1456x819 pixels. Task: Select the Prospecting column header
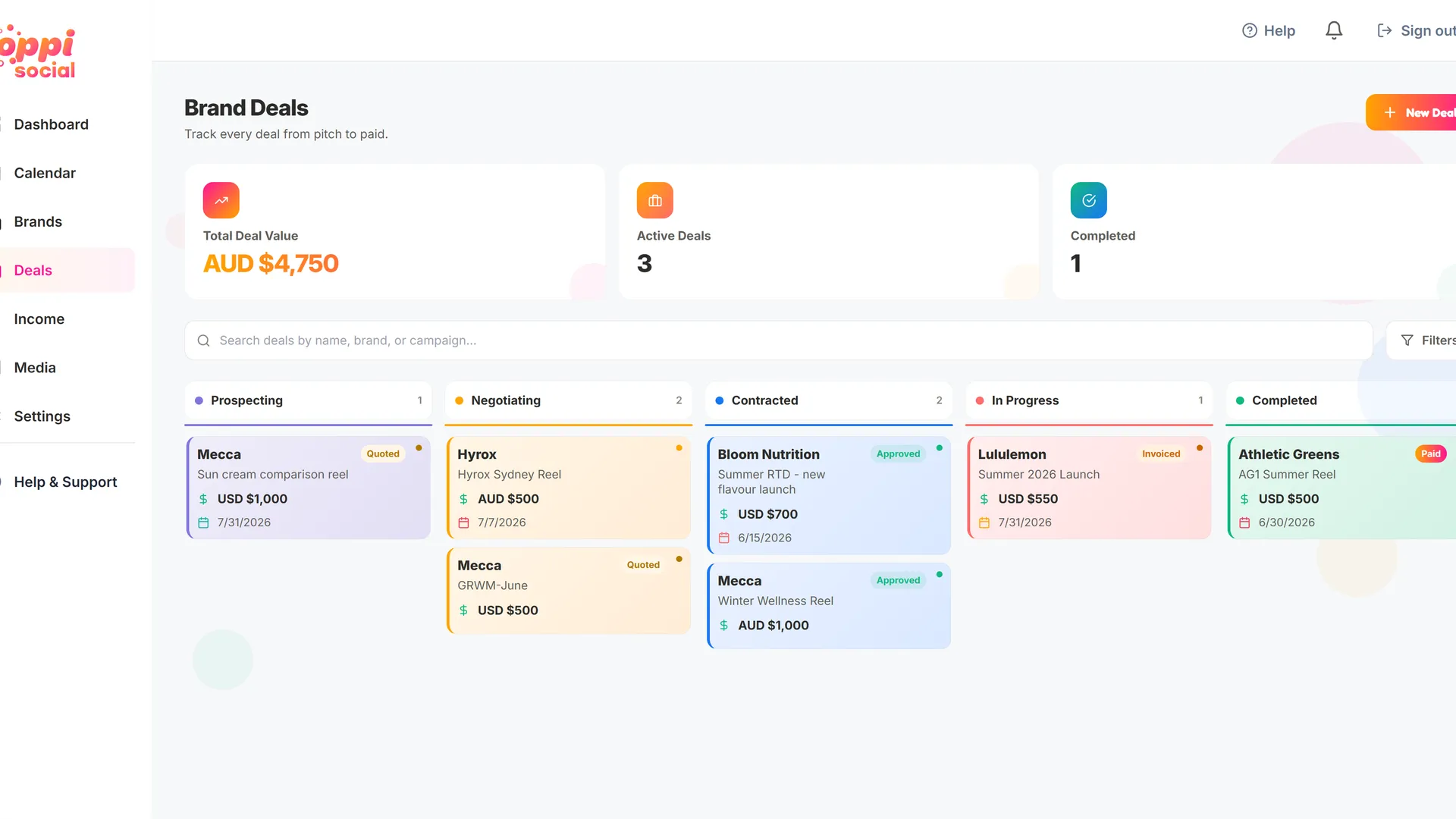pos(309,401)
